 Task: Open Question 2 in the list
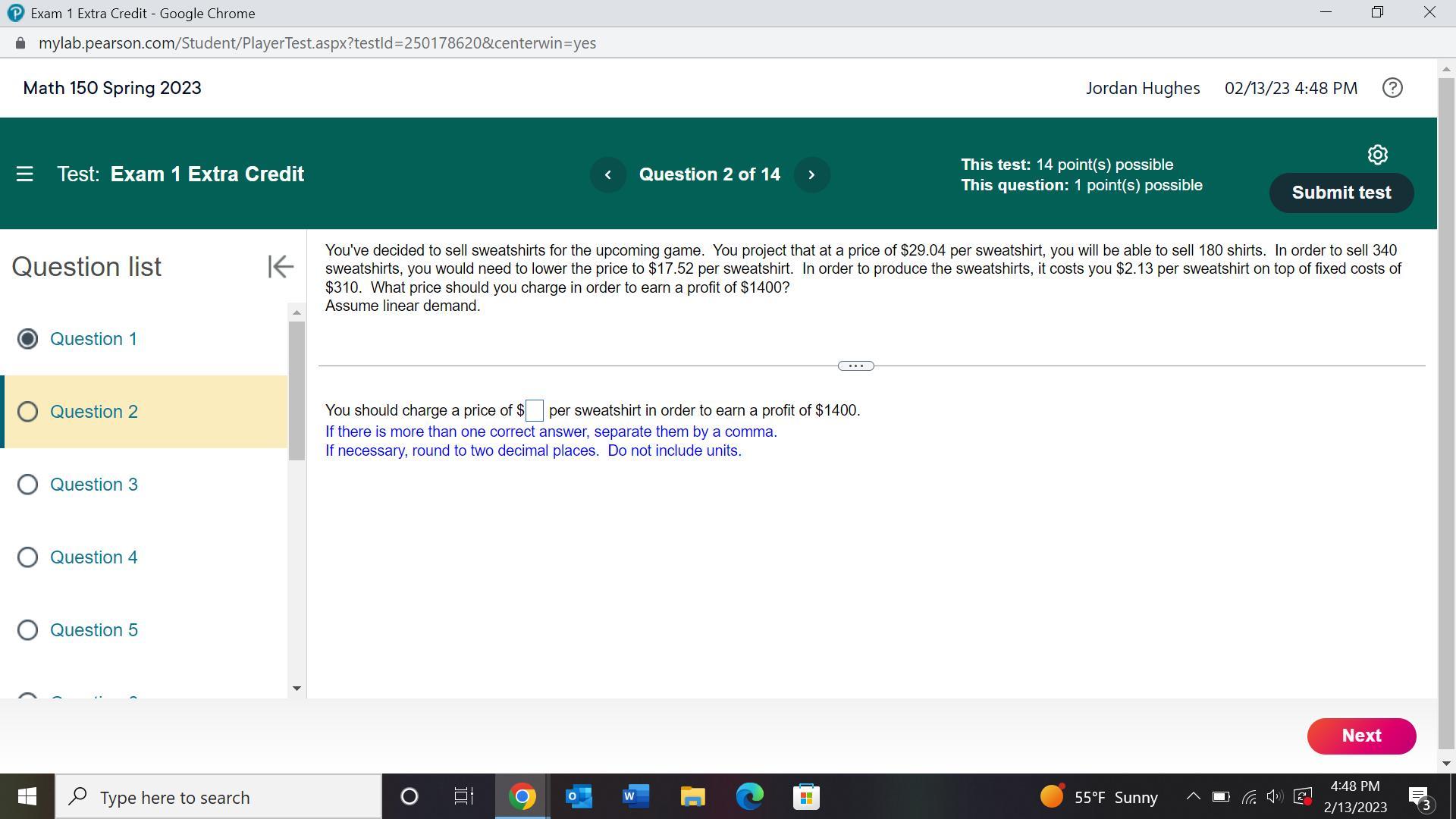coord(94,412)
